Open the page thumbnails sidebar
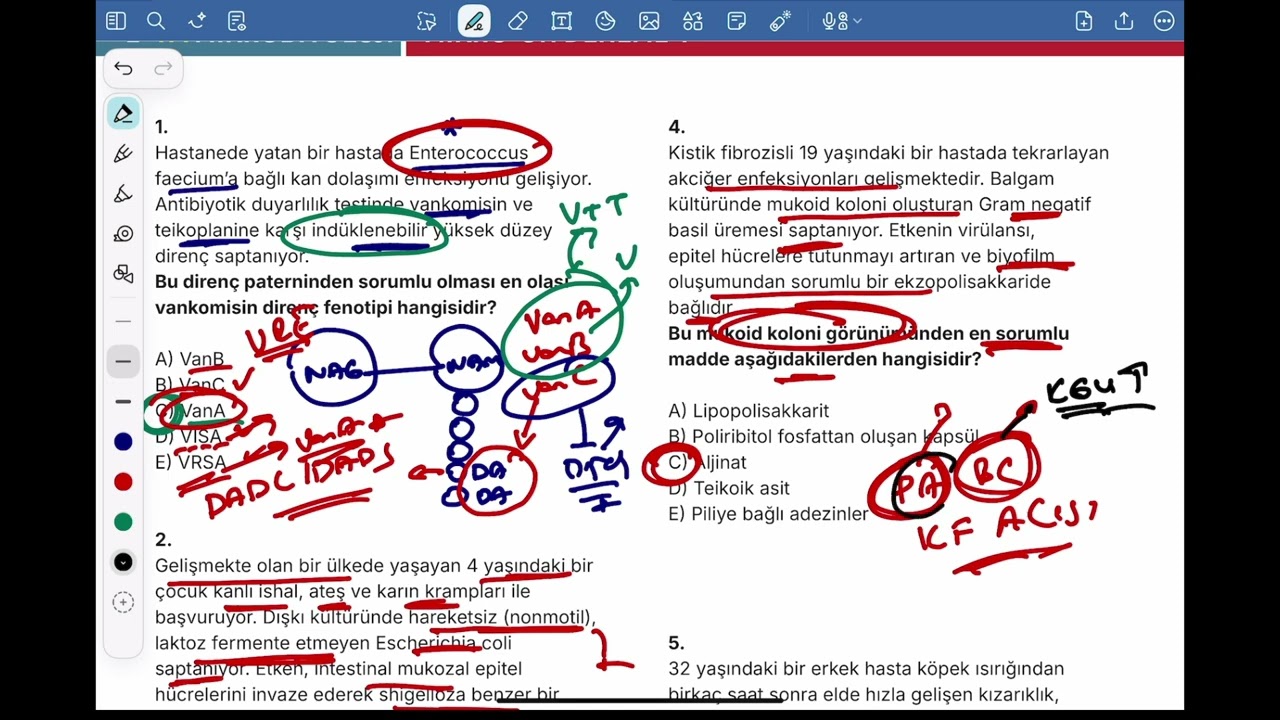 (116, 20)
